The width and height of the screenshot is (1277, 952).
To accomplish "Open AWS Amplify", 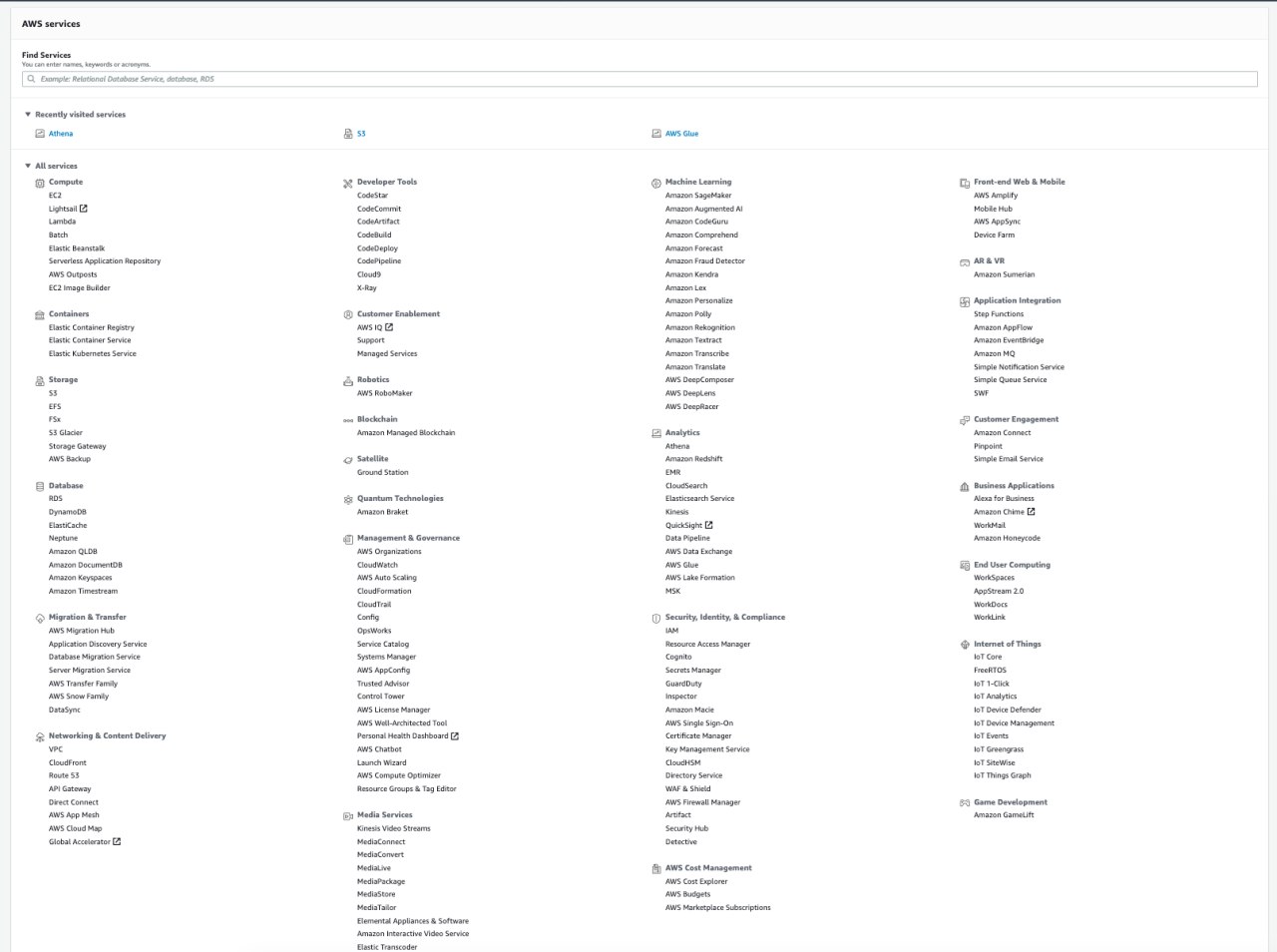I will click(996, 196).
